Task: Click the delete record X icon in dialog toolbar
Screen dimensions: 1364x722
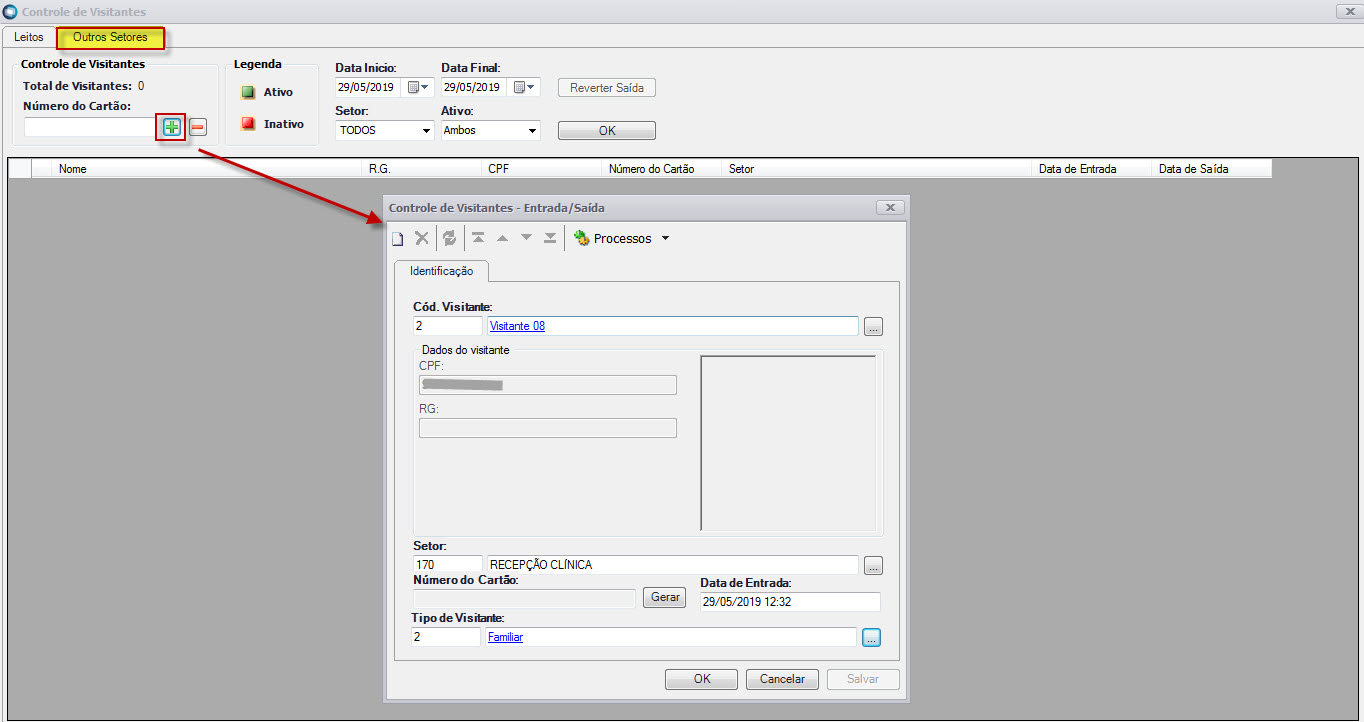Action: [x=422, y=238]
